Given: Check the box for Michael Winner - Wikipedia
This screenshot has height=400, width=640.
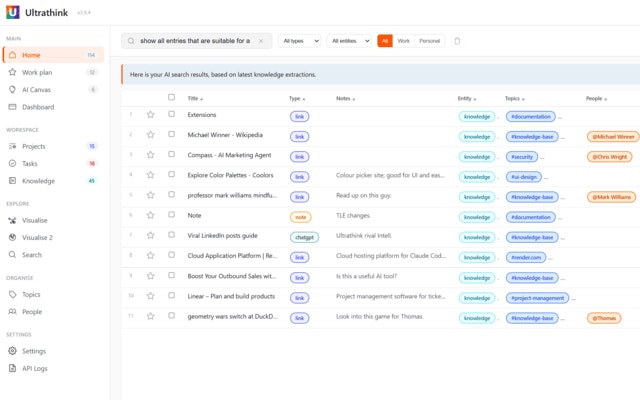Looking at the screenshot, I should [171, 134].
